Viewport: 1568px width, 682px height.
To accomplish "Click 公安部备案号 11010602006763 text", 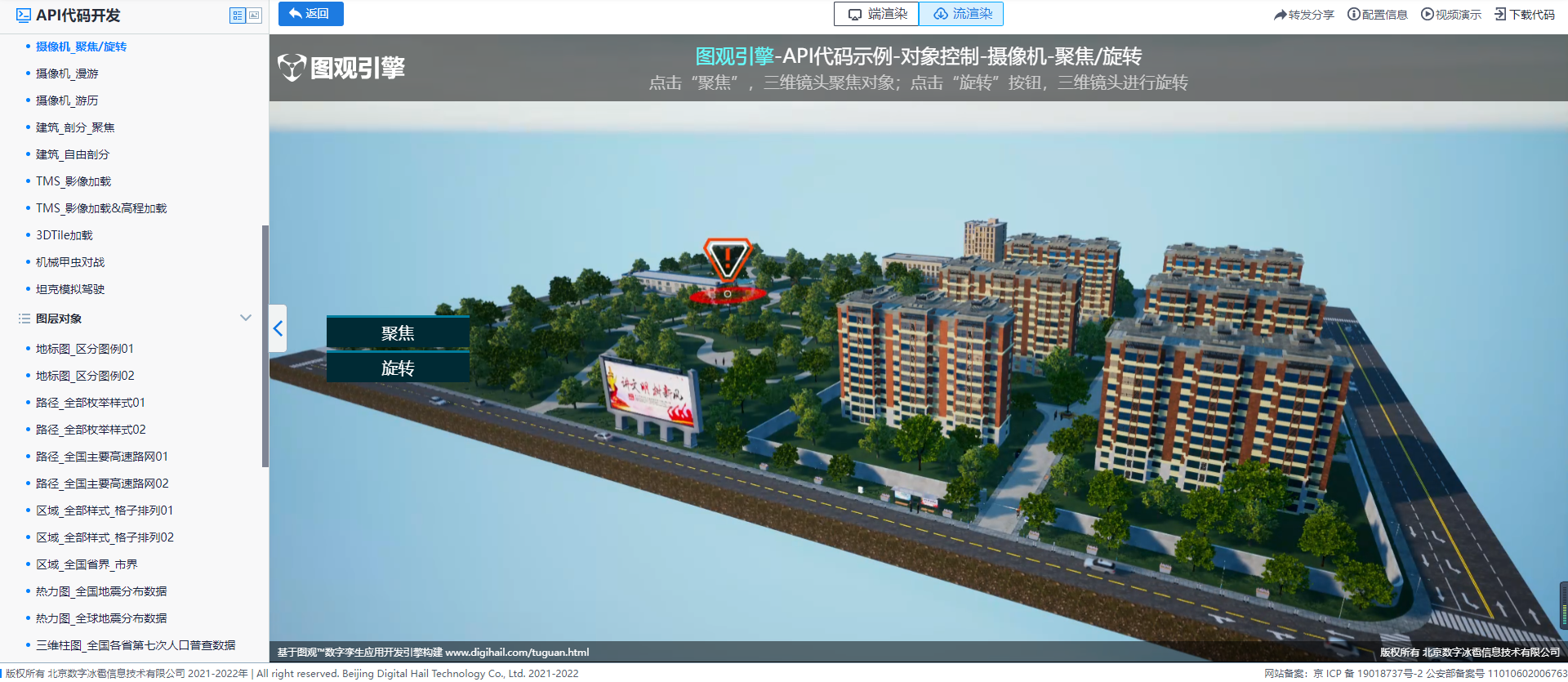I will click(1497, 674).
